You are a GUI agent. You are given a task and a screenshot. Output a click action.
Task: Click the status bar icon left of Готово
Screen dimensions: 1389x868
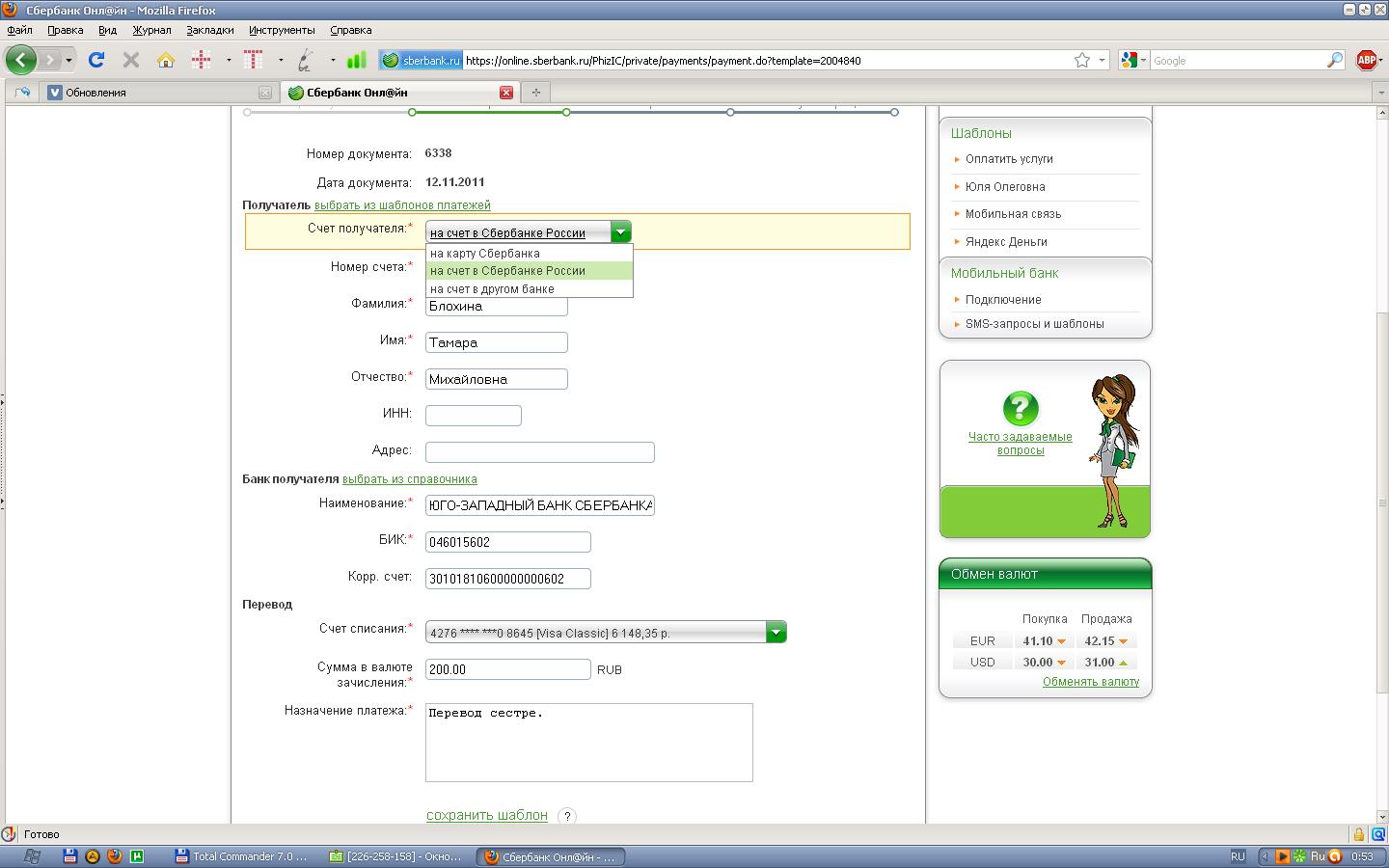coord(9,834)
